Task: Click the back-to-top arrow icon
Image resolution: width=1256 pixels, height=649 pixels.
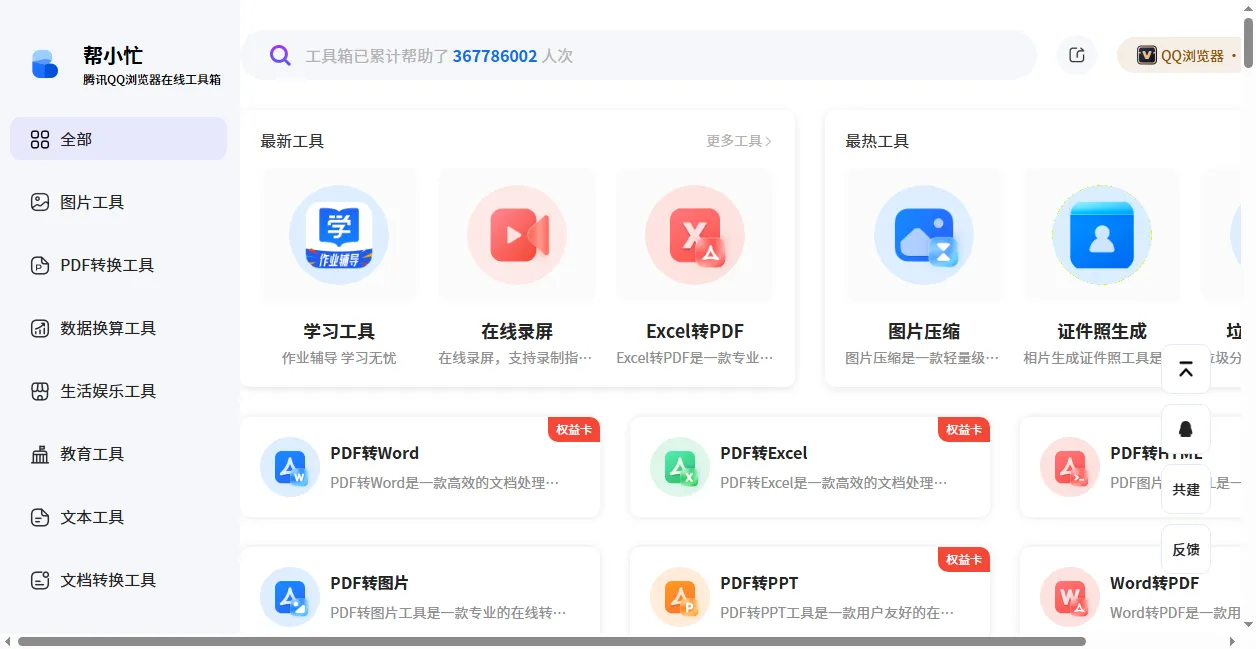Action: click(1185, 368)
